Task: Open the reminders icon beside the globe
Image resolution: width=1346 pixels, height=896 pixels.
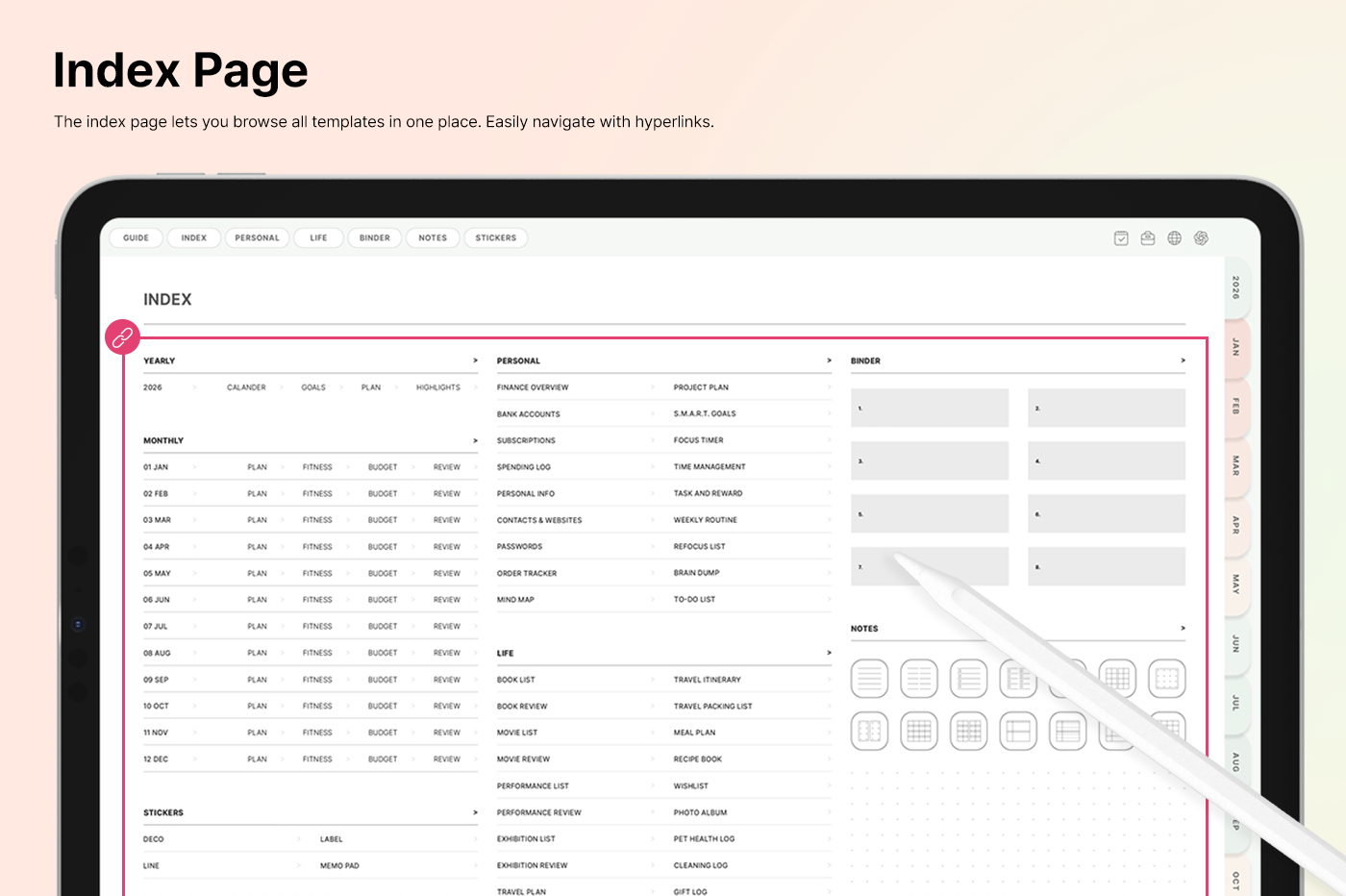Action: point(1148,238)
